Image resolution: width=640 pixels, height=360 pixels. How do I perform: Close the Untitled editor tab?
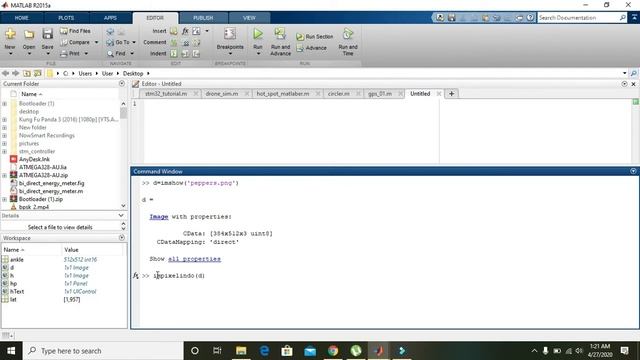(439, 94)
